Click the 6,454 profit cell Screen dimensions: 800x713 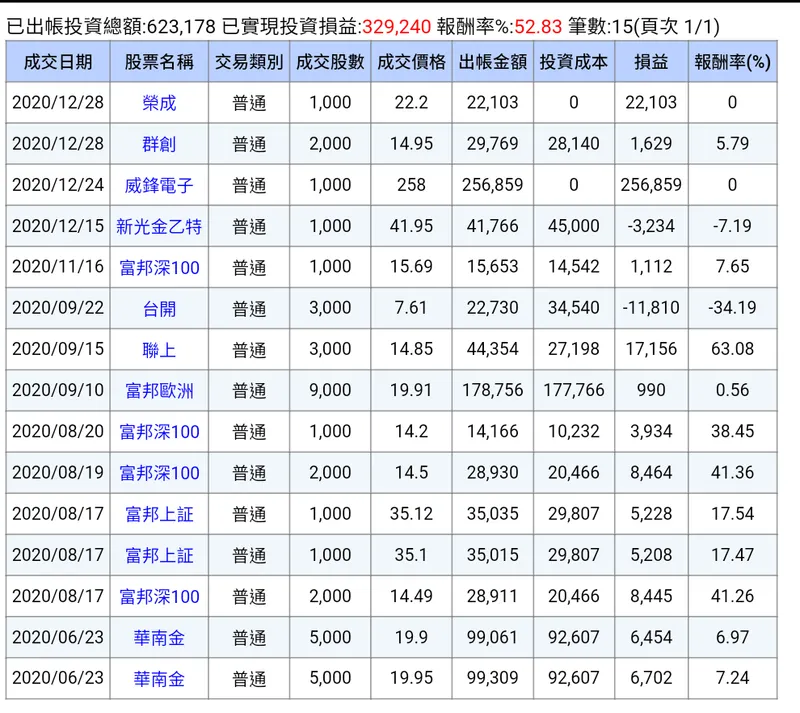(651, 637)
